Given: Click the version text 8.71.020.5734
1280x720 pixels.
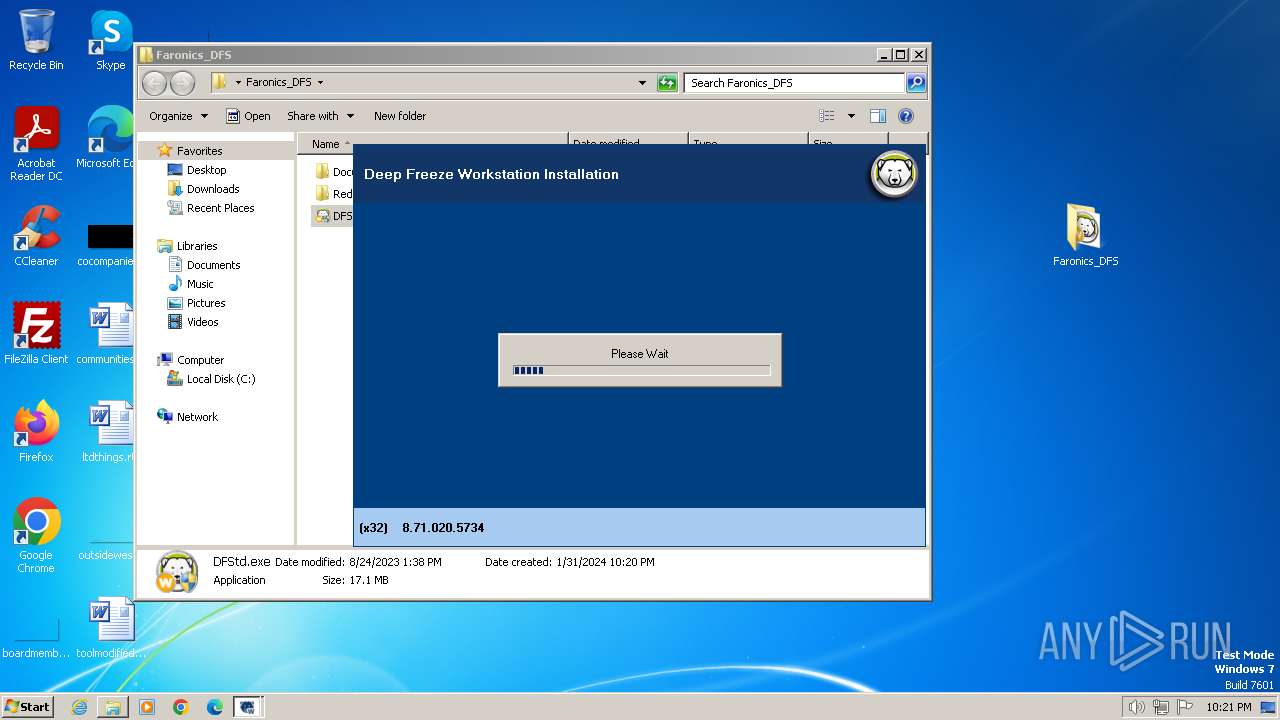Looking at the screenshot, I should tap(443, 528).
